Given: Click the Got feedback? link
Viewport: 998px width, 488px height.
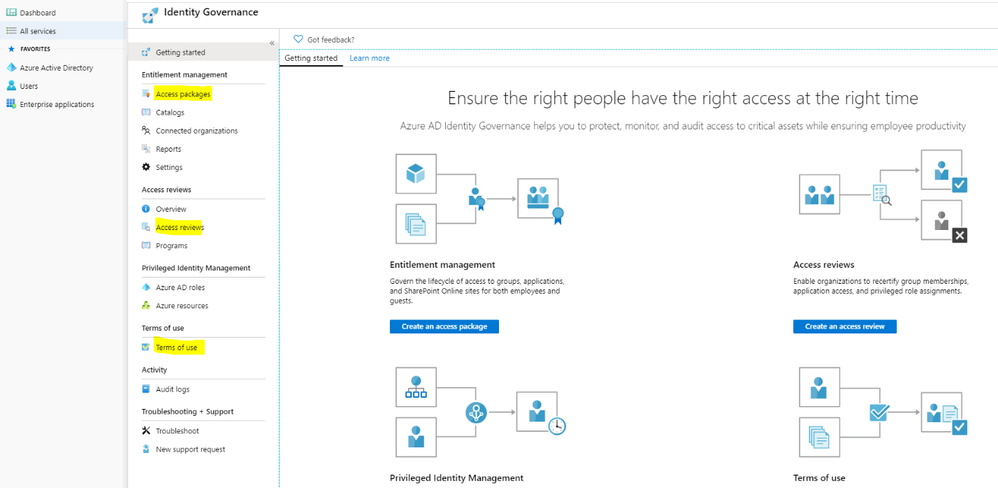Looking at the screenshot, I should (x=331, y=39).
